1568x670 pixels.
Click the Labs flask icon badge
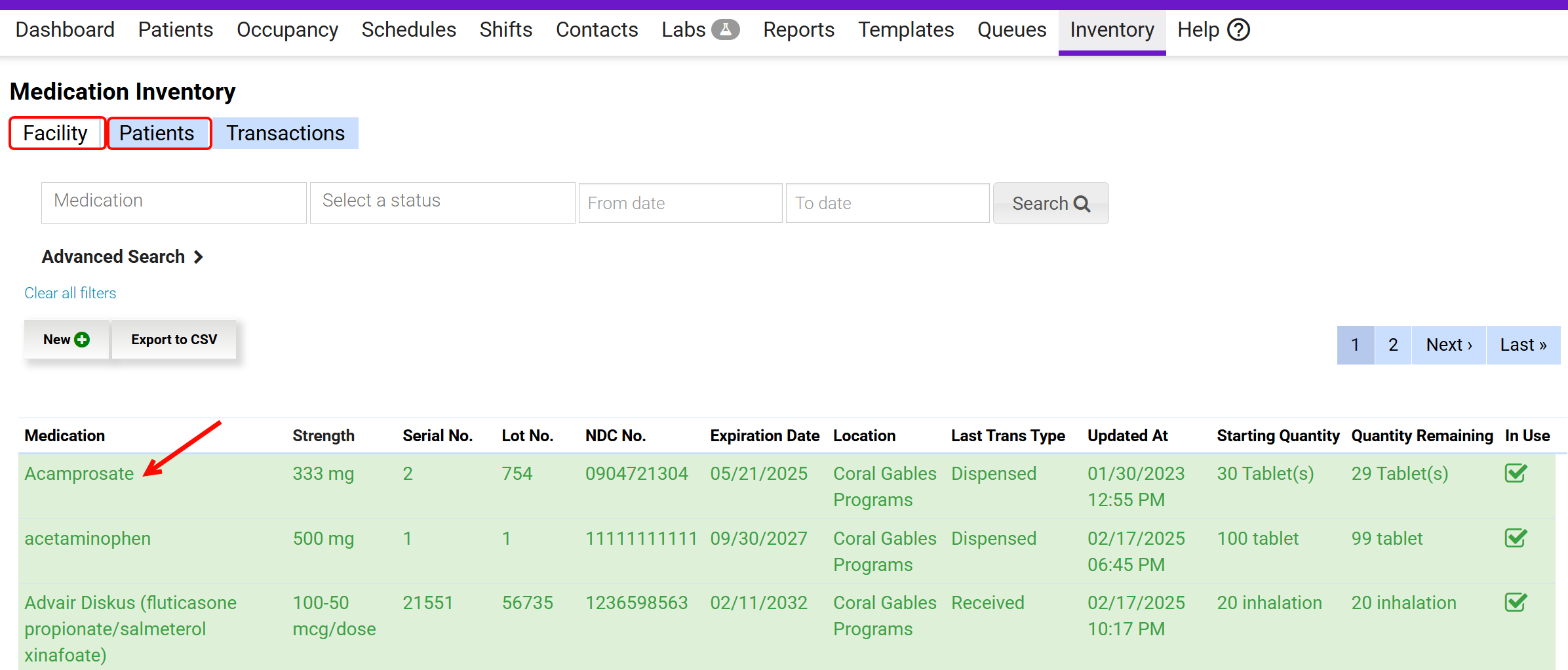pos(725,30)
